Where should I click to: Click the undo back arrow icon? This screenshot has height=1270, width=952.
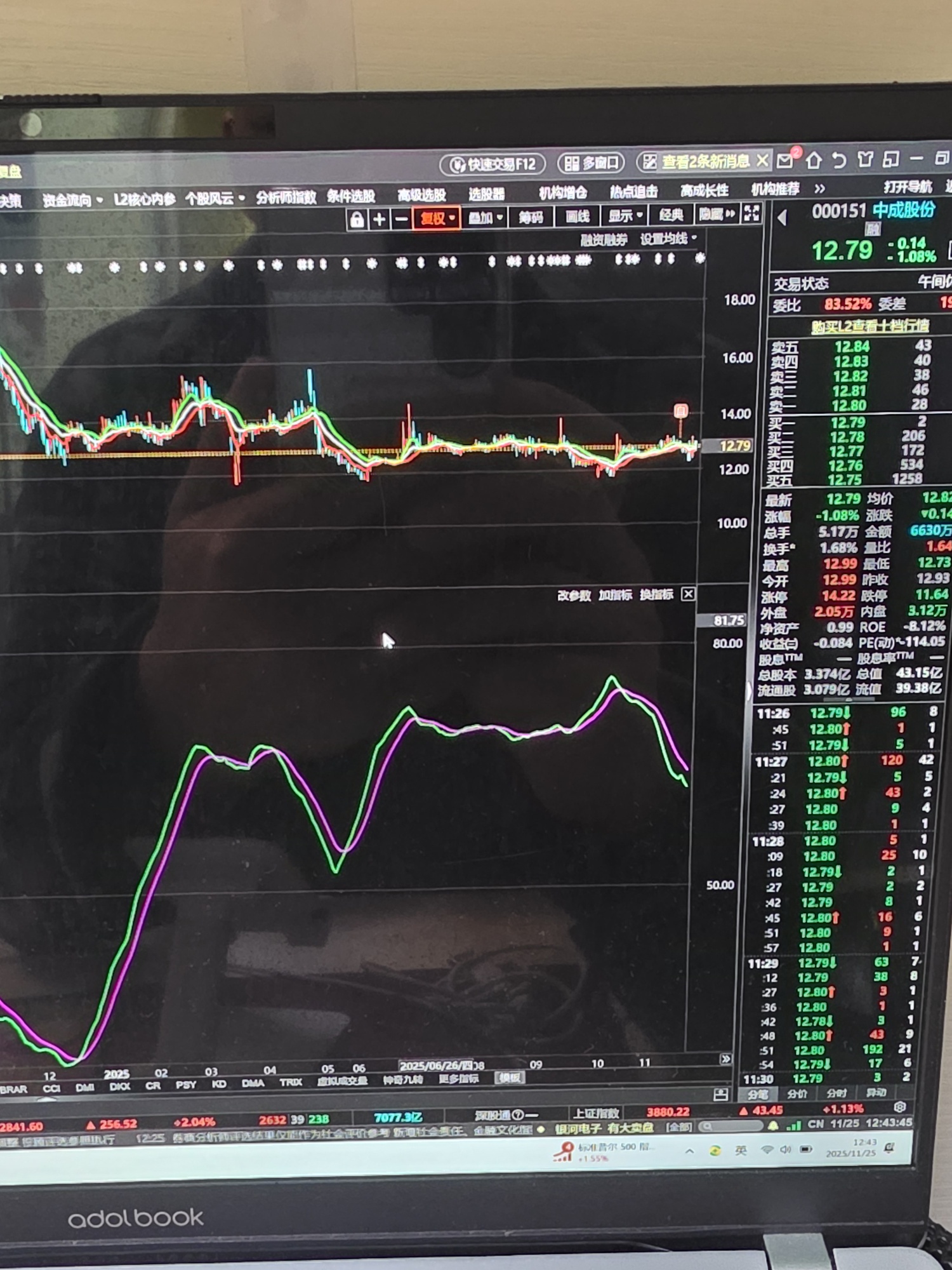coord(839,161)
